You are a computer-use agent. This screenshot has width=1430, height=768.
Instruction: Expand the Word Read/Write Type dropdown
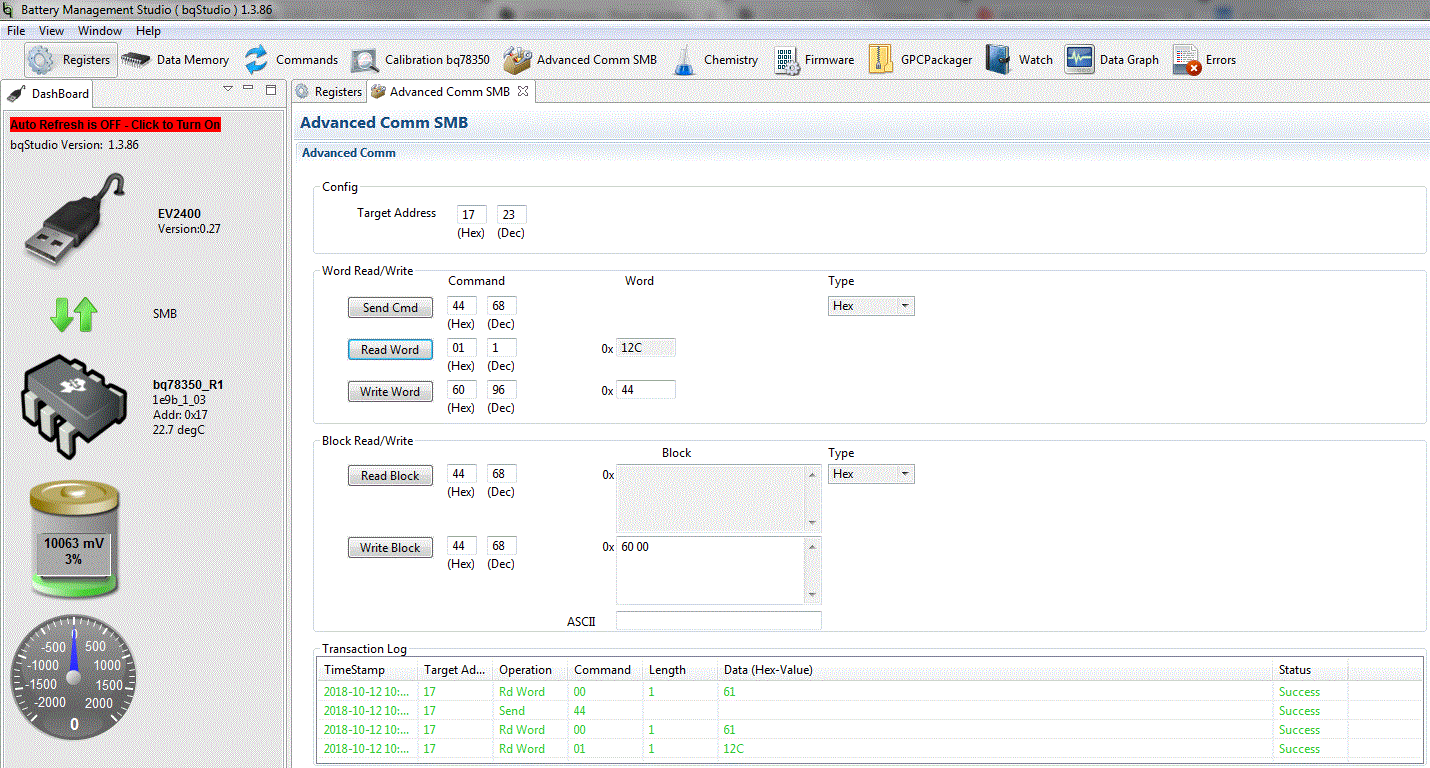[x=871, y=306]
